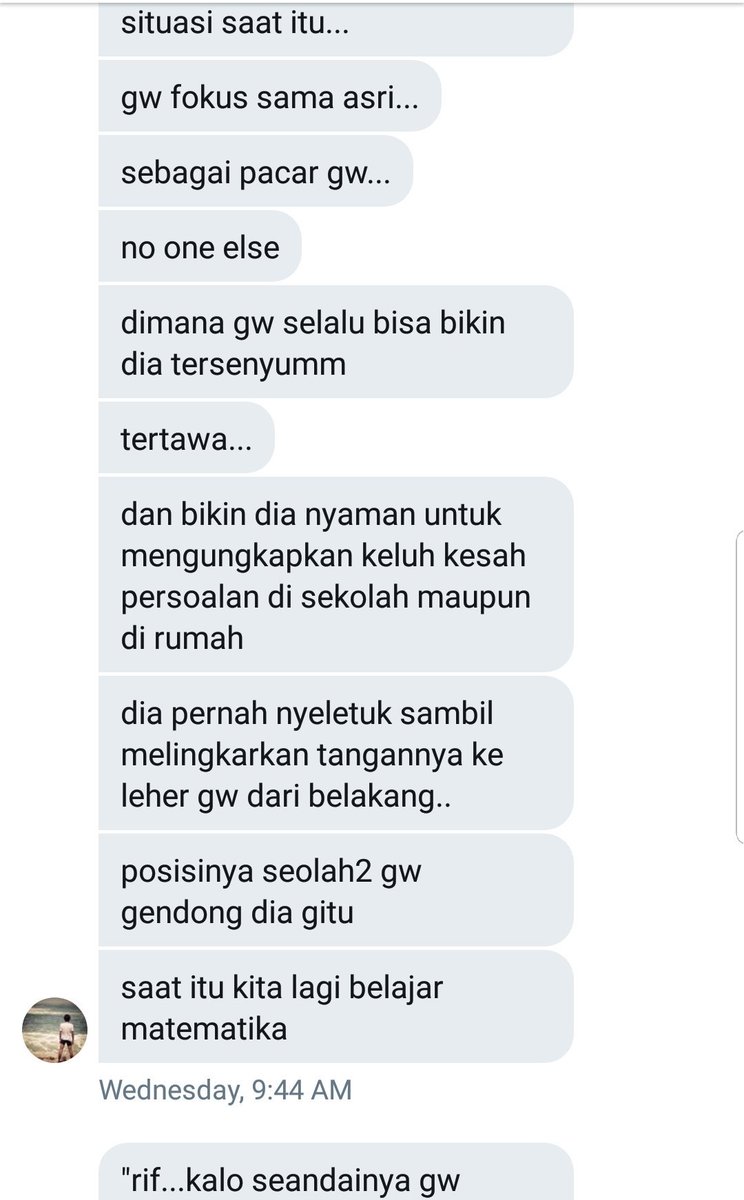Select the 'saat itu kita lagi belajar' message

[x=336, y=1005]
